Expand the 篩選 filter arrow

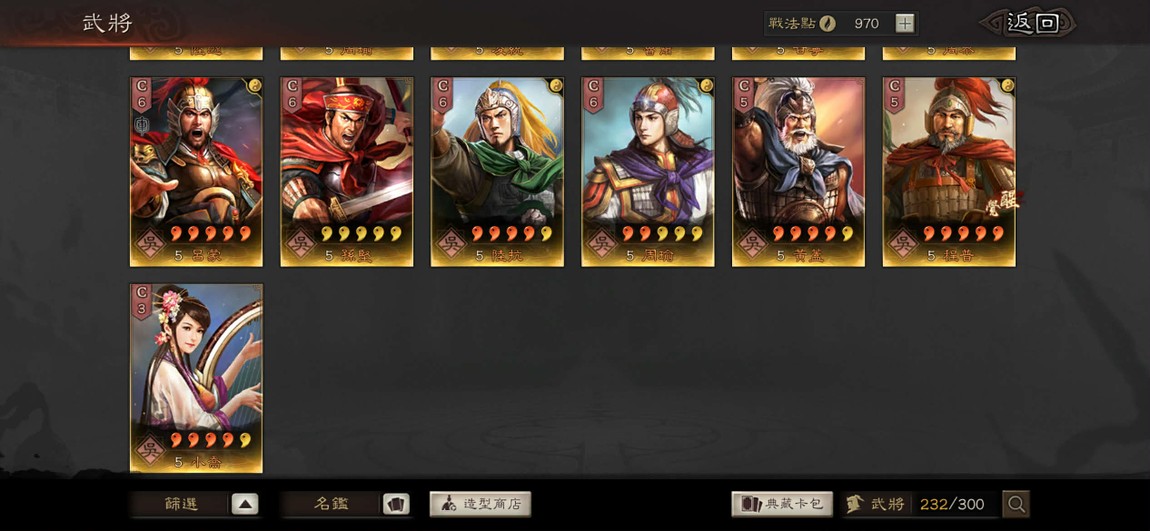pos(245,505)
